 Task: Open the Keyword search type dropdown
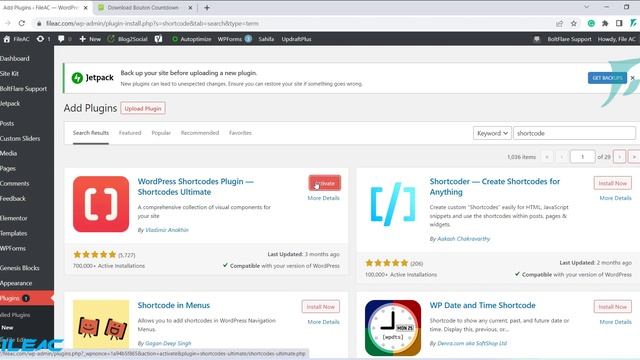(x=492, y=133)
